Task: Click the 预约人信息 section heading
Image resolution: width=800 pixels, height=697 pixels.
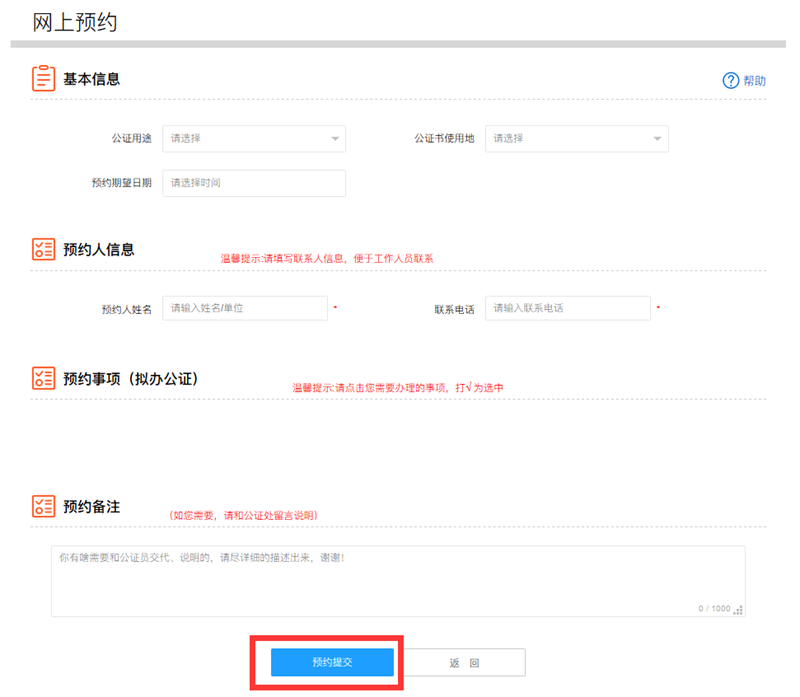Action: tap(98, 250)
